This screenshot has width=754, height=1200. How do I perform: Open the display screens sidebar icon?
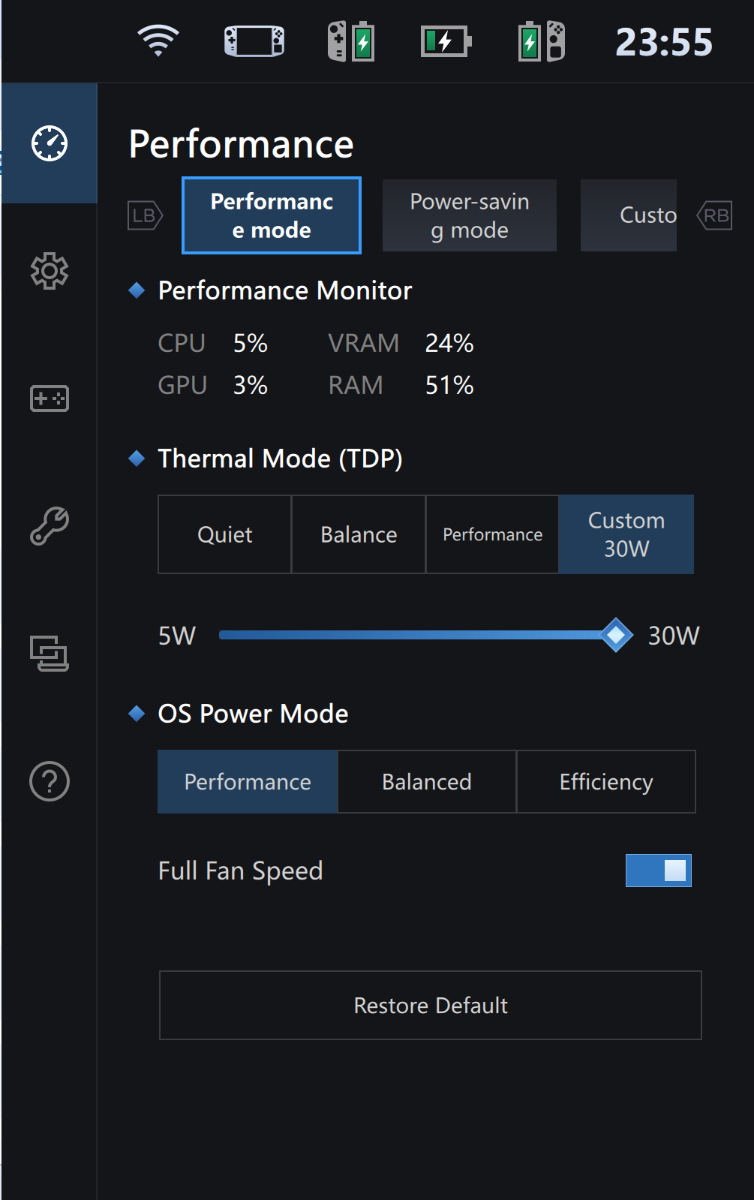pyautogui.click(x=49, y=654)
